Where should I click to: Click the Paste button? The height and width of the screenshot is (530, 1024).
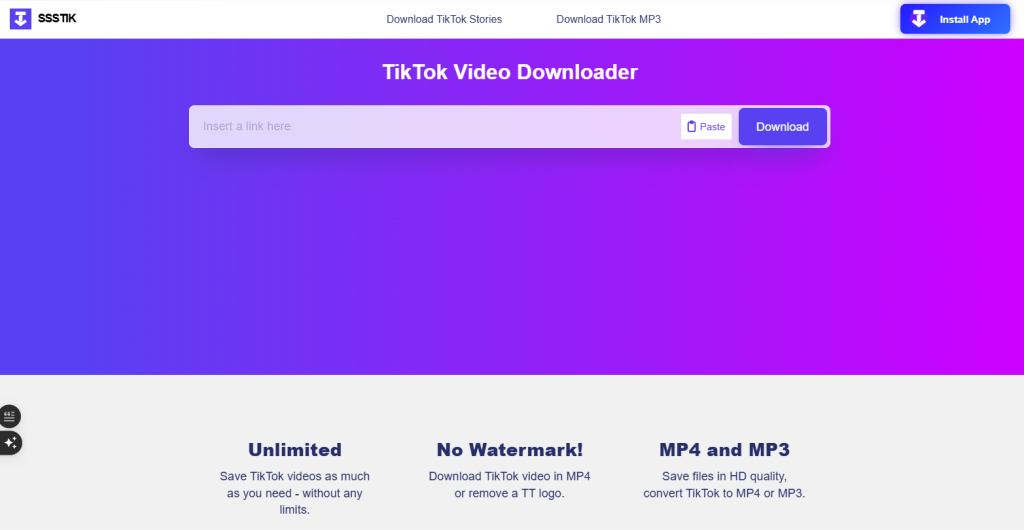pyautogui.click(x=706, y=127)
